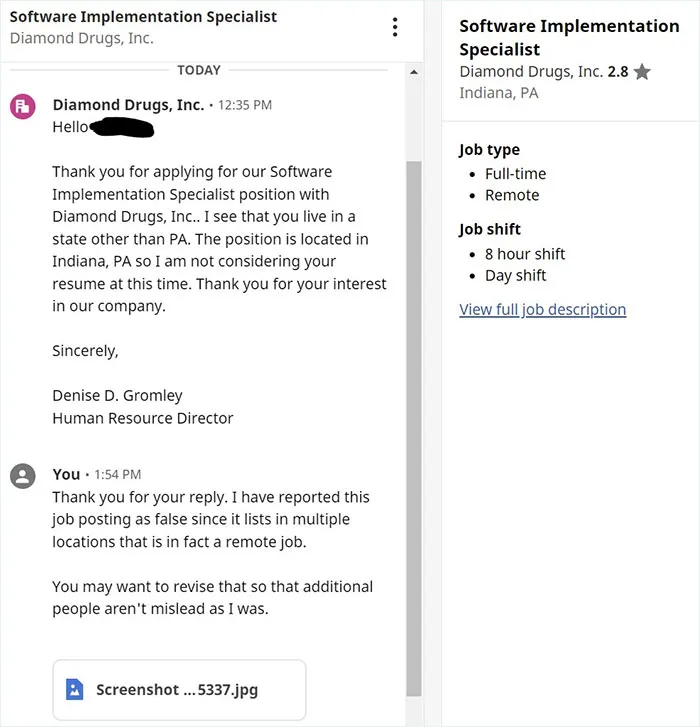
Task: Click the job title in the conversation header
Action: (143, 17)
